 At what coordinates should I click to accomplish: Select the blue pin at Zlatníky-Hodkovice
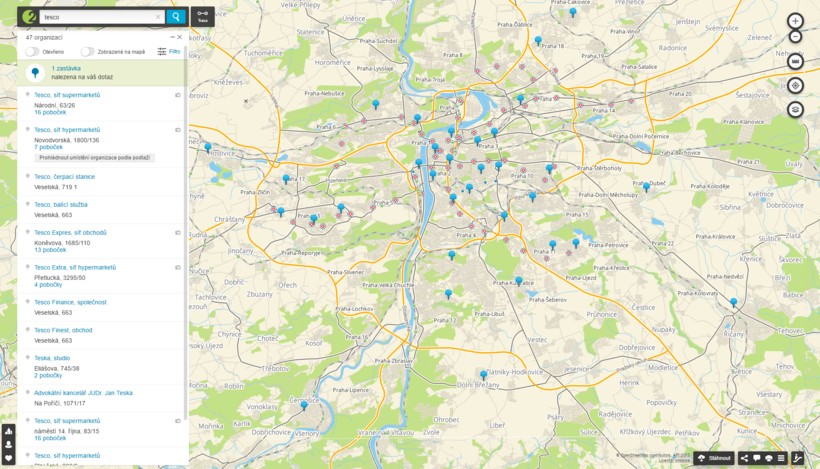[484, 375]
